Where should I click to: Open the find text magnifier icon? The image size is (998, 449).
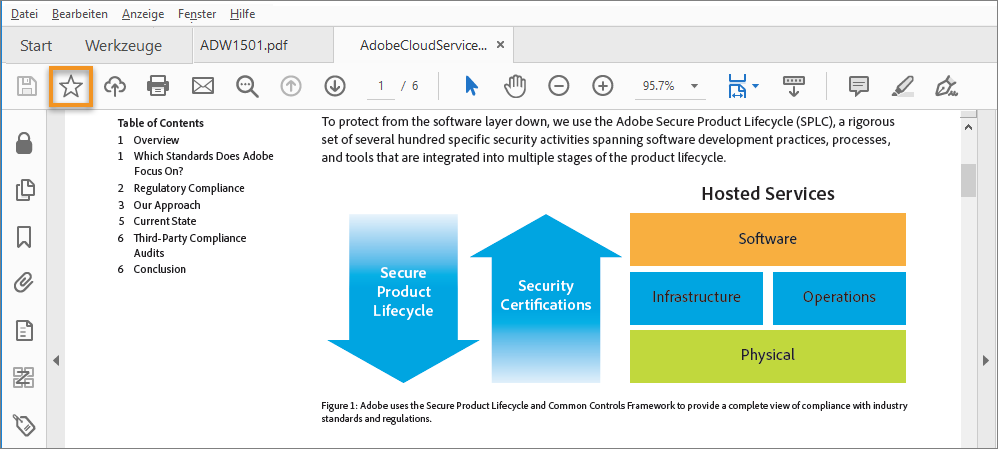[x=247, y=87]
